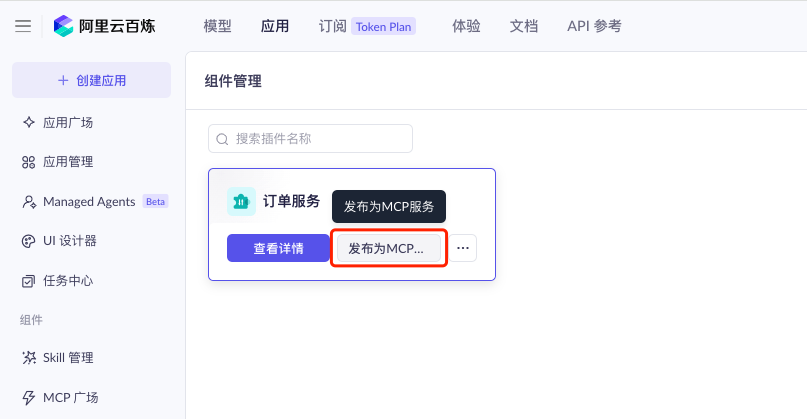Open the 文档 top navigation tab
This screenshot has width=807, height=419.
click(524, 26)
